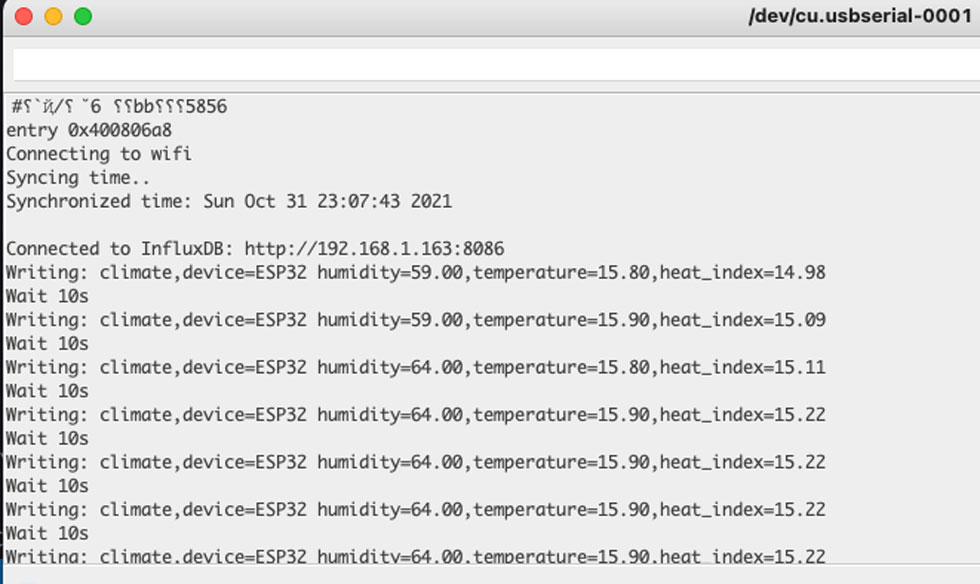Select the Writing line with heat_index=15.11
Screen dimensions: 980x584
(x=416, y=367)
